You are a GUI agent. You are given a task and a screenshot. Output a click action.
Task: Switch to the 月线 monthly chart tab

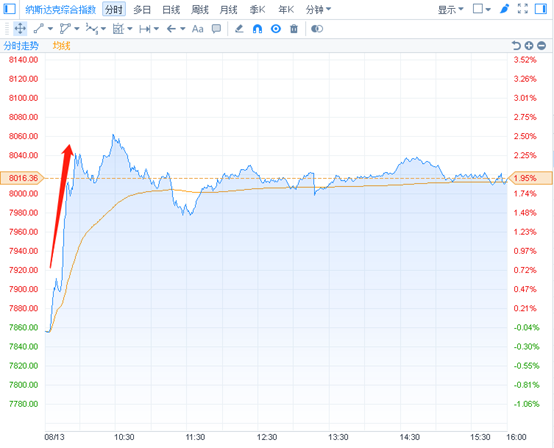228,10
